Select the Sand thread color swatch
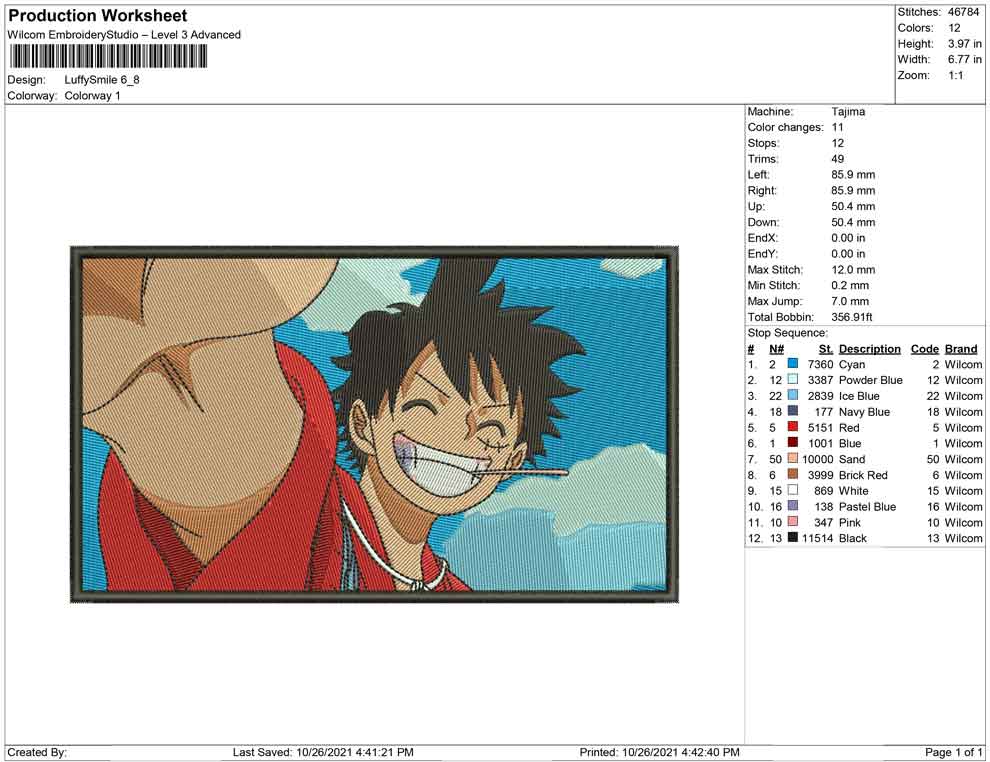Viewport: 990px width, 762px height. (x=793, y=458)
